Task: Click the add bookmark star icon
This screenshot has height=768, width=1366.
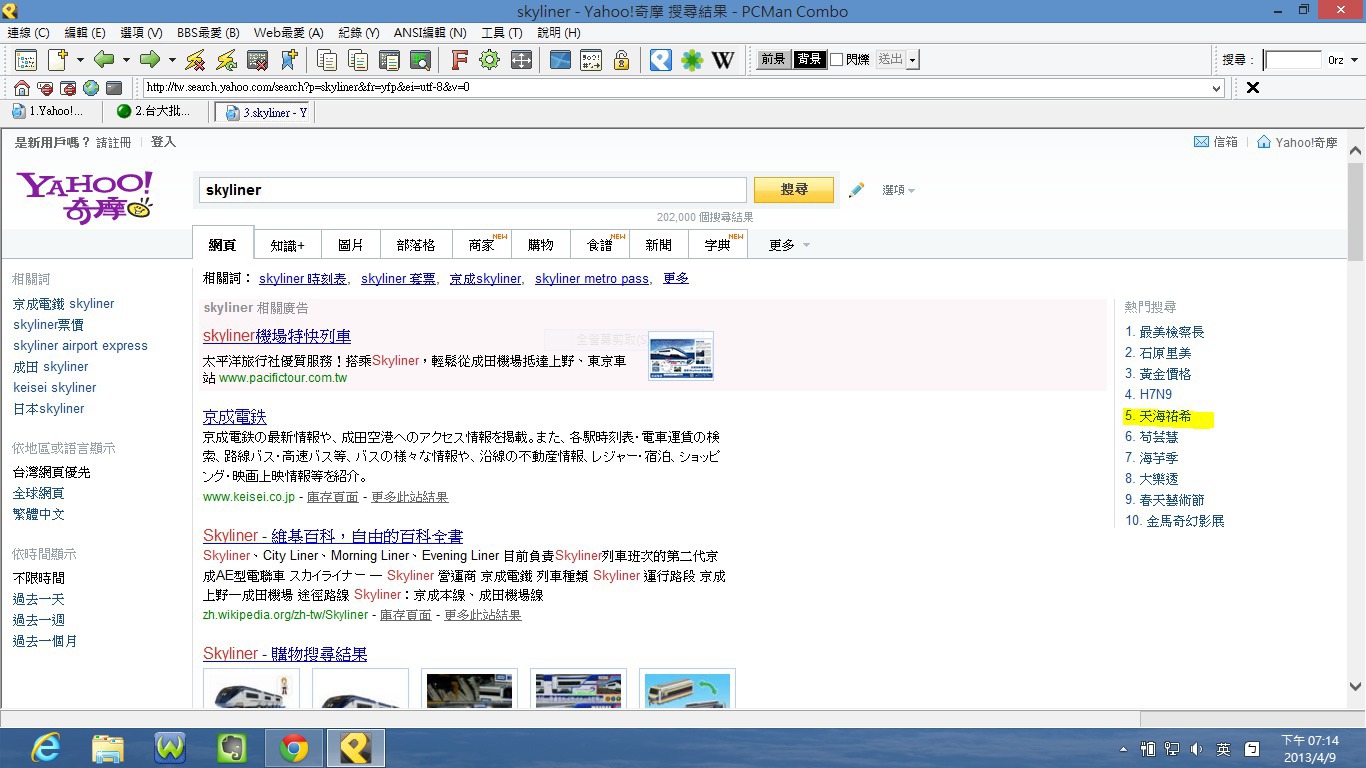Action: pyautogui.click(x=289, y=60)
